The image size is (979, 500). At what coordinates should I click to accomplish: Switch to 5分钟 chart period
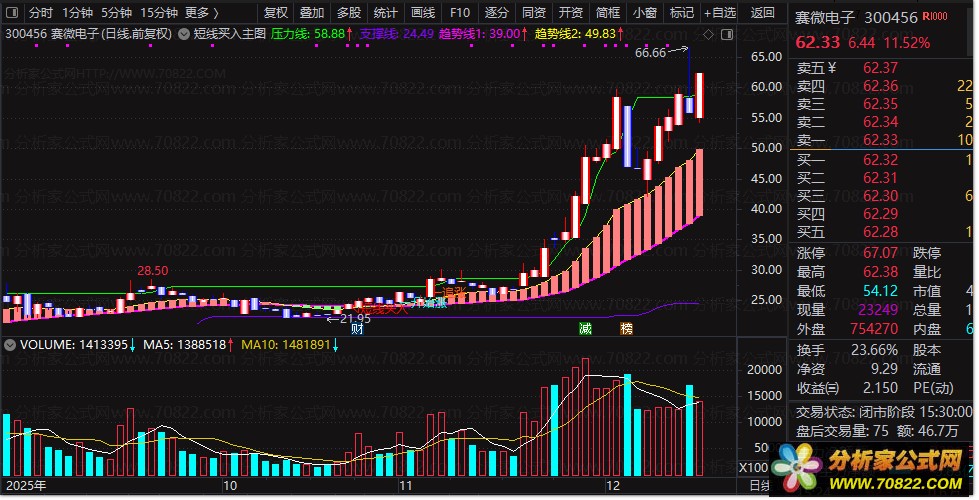pos(116,12)
